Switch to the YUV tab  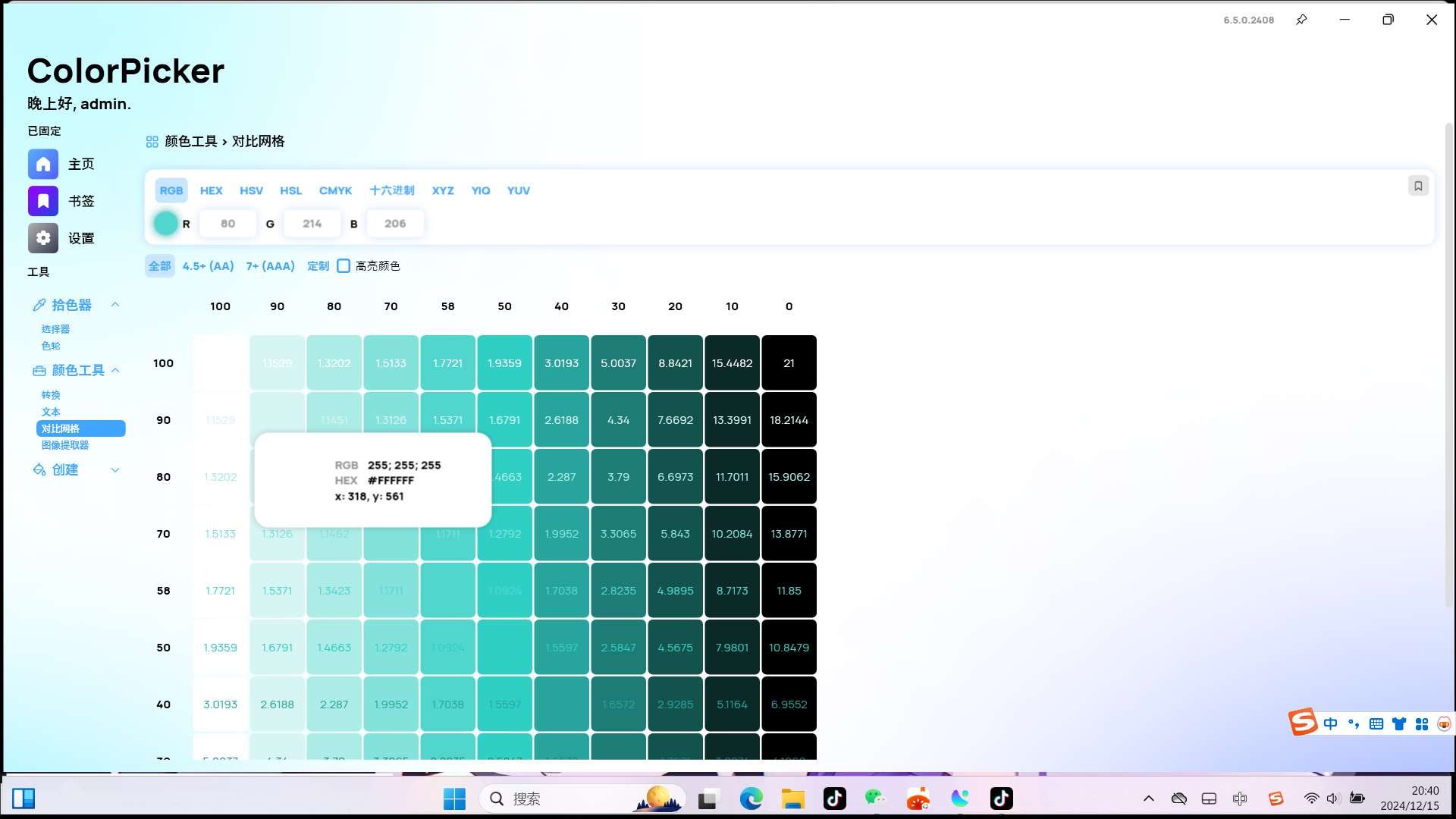[519, 190]
